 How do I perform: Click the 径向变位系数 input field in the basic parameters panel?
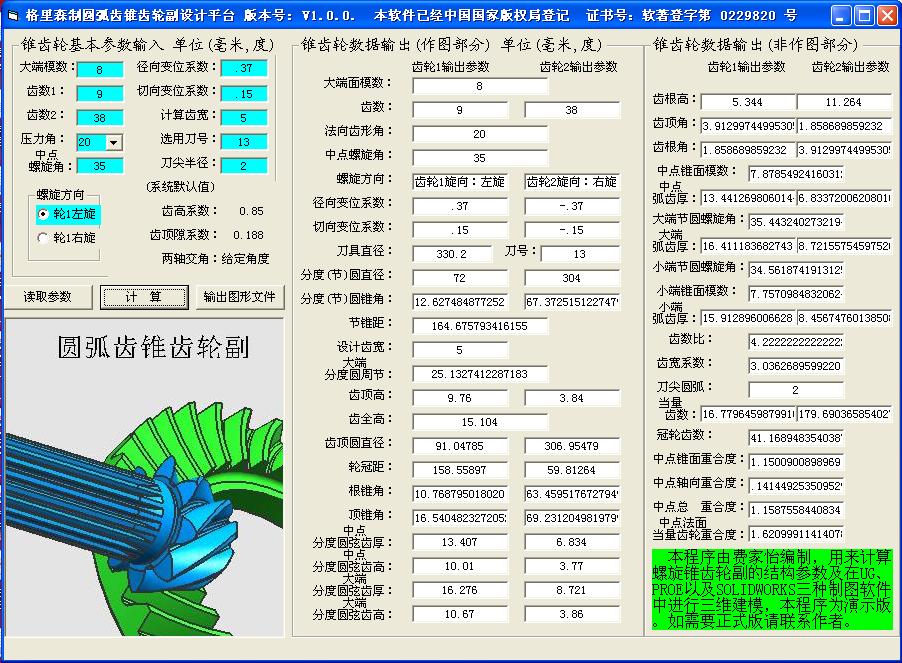[244, 68]
